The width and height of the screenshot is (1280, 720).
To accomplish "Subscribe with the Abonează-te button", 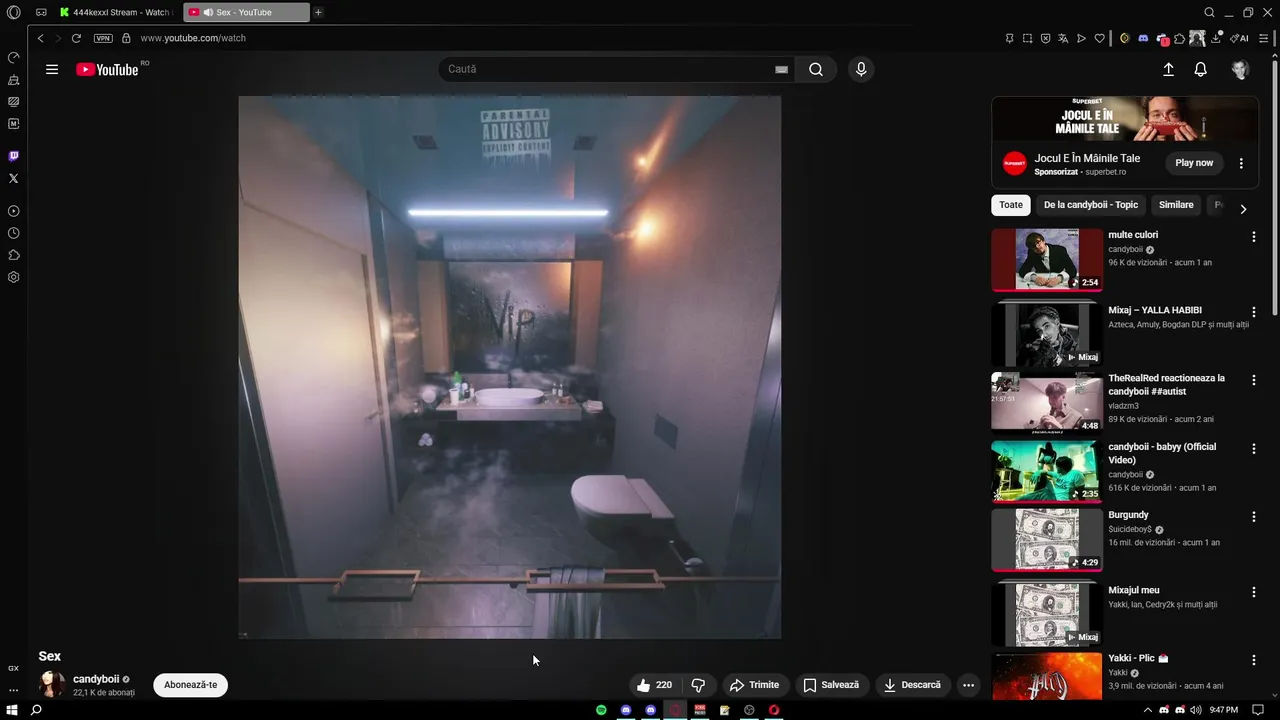I will (190, 685).
